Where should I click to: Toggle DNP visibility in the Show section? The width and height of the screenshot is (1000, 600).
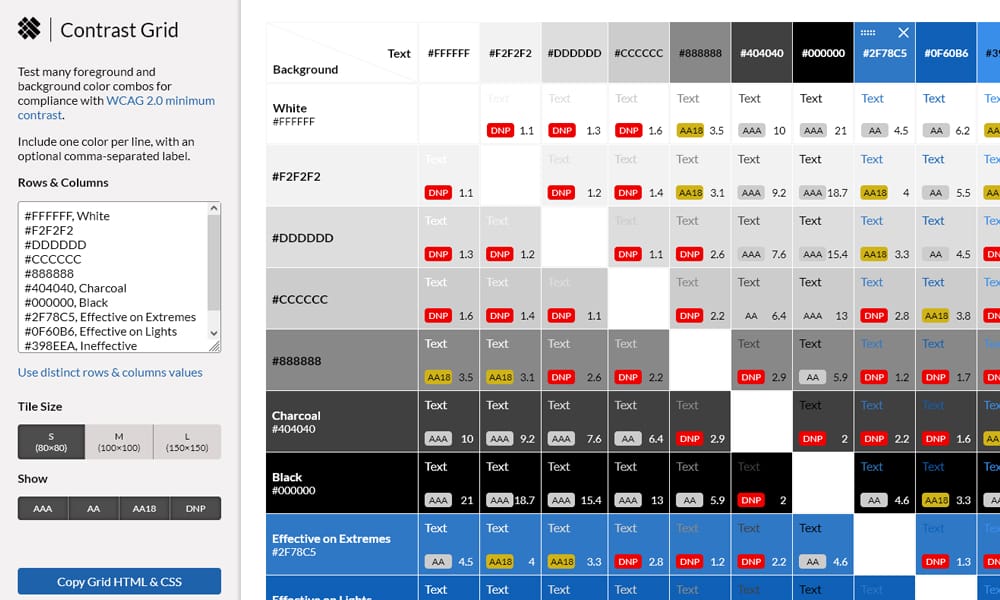tap(195, 508)
